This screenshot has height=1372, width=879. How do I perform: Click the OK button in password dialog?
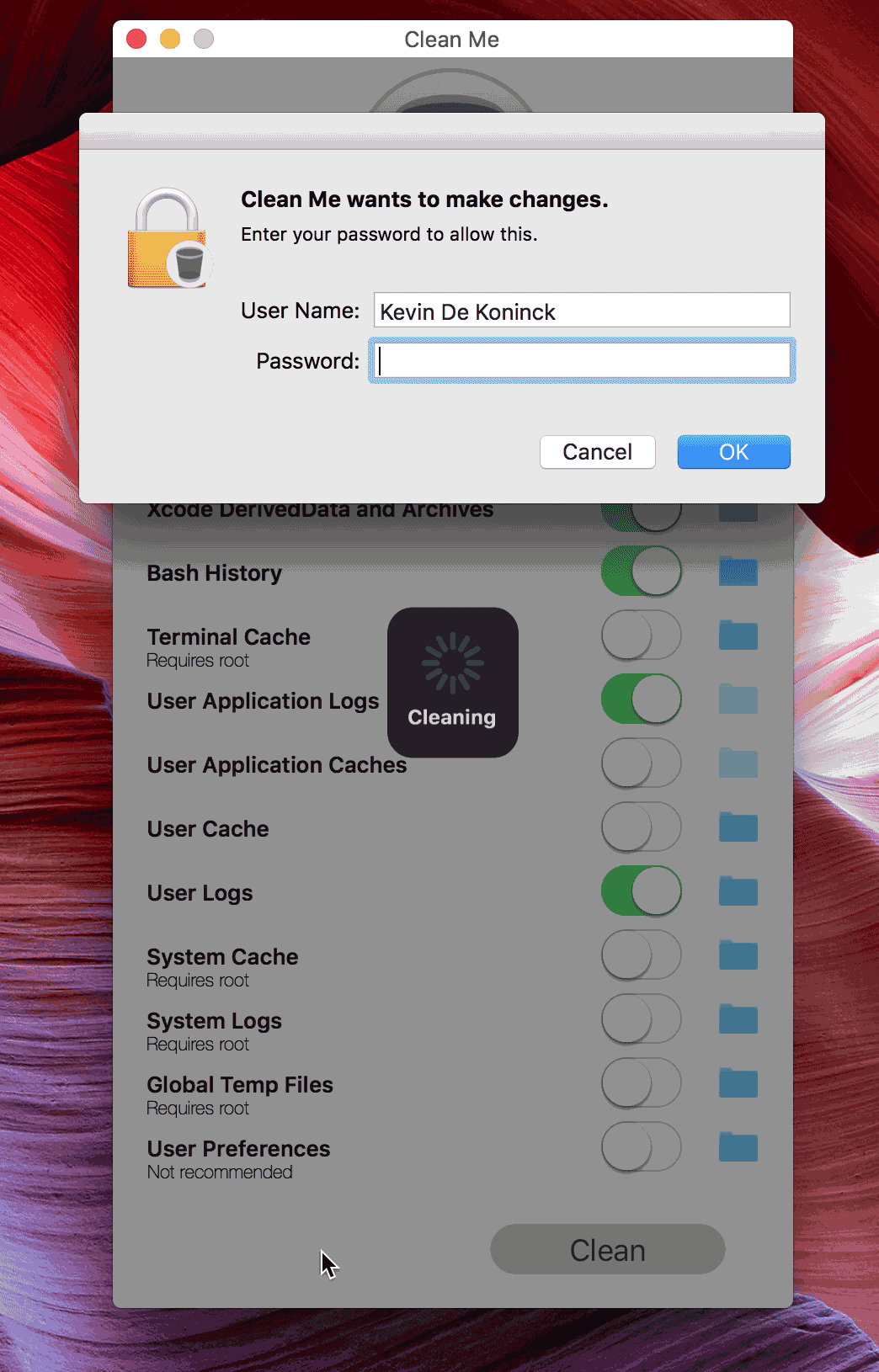coord(733,452)
